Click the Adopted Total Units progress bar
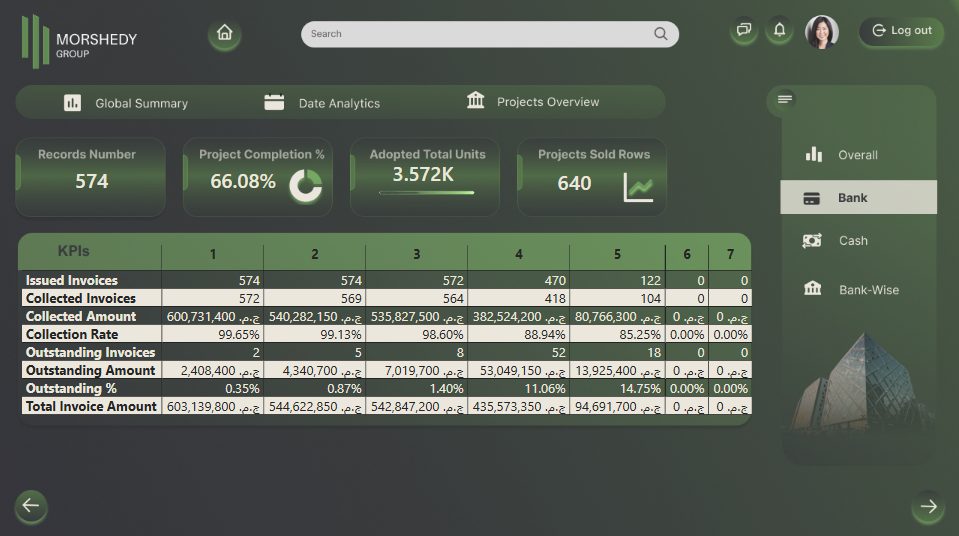Image resolution: width=959 pixels, height=536 pixels. [x=426, y=193]
